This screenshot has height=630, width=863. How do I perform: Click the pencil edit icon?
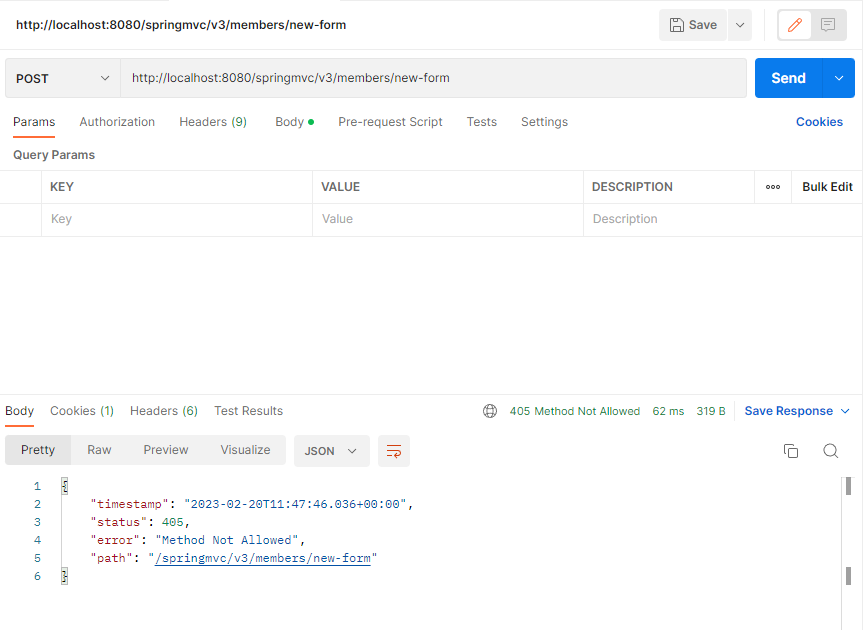[x=794, y=25]
